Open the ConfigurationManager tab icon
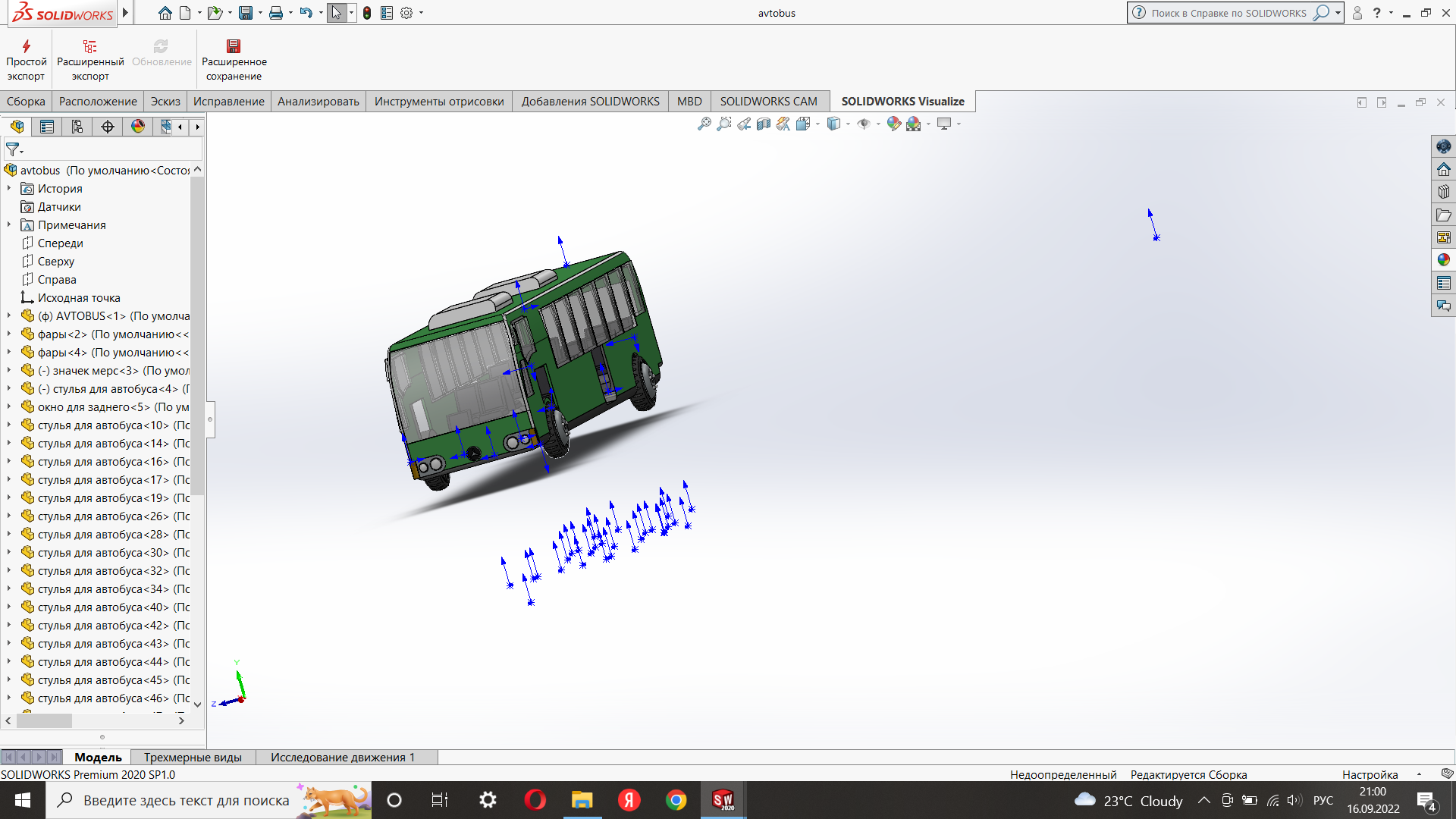Screen dimensions: 1456x819 (77, 127)
